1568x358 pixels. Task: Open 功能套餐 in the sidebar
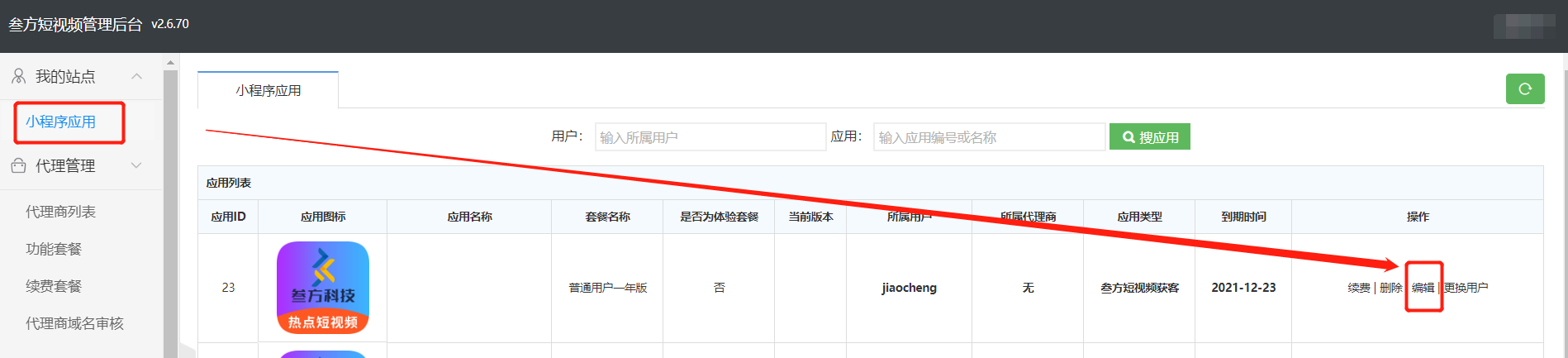pyautogui.click(x=54, y=249)
